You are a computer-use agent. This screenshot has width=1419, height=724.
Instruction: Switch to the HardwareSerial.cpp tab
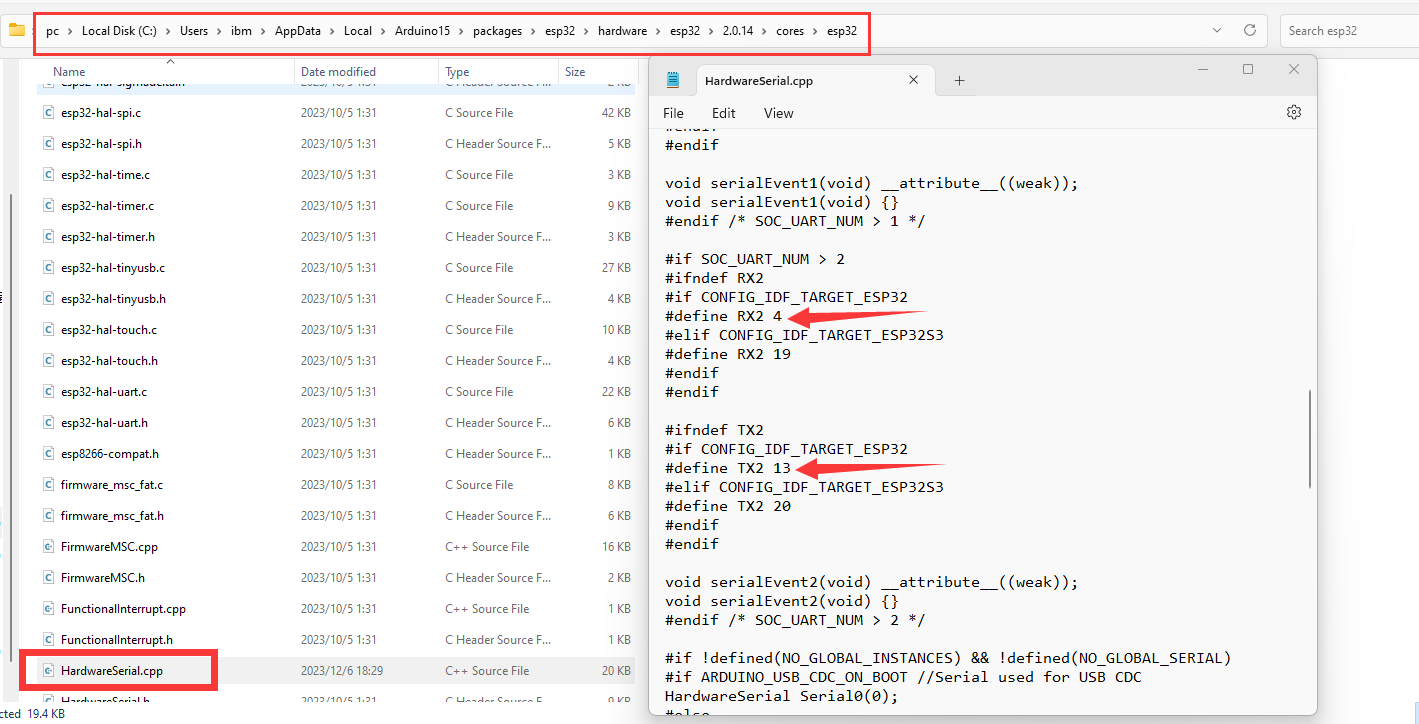[x=758, y=81]
